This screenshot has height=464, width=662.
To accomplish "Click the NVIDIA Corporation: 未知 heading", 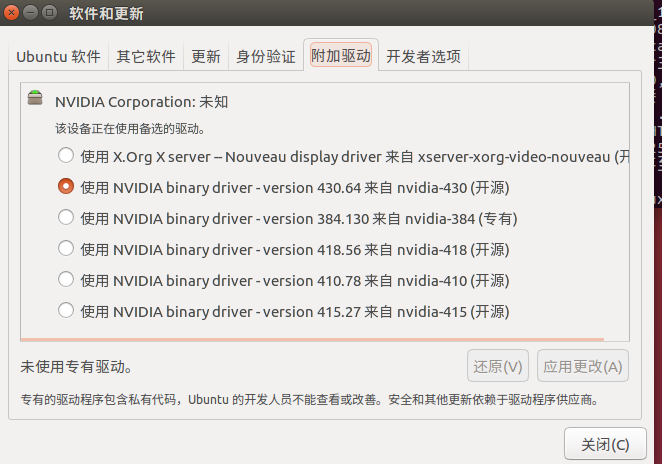I will [x=141, y=102].
